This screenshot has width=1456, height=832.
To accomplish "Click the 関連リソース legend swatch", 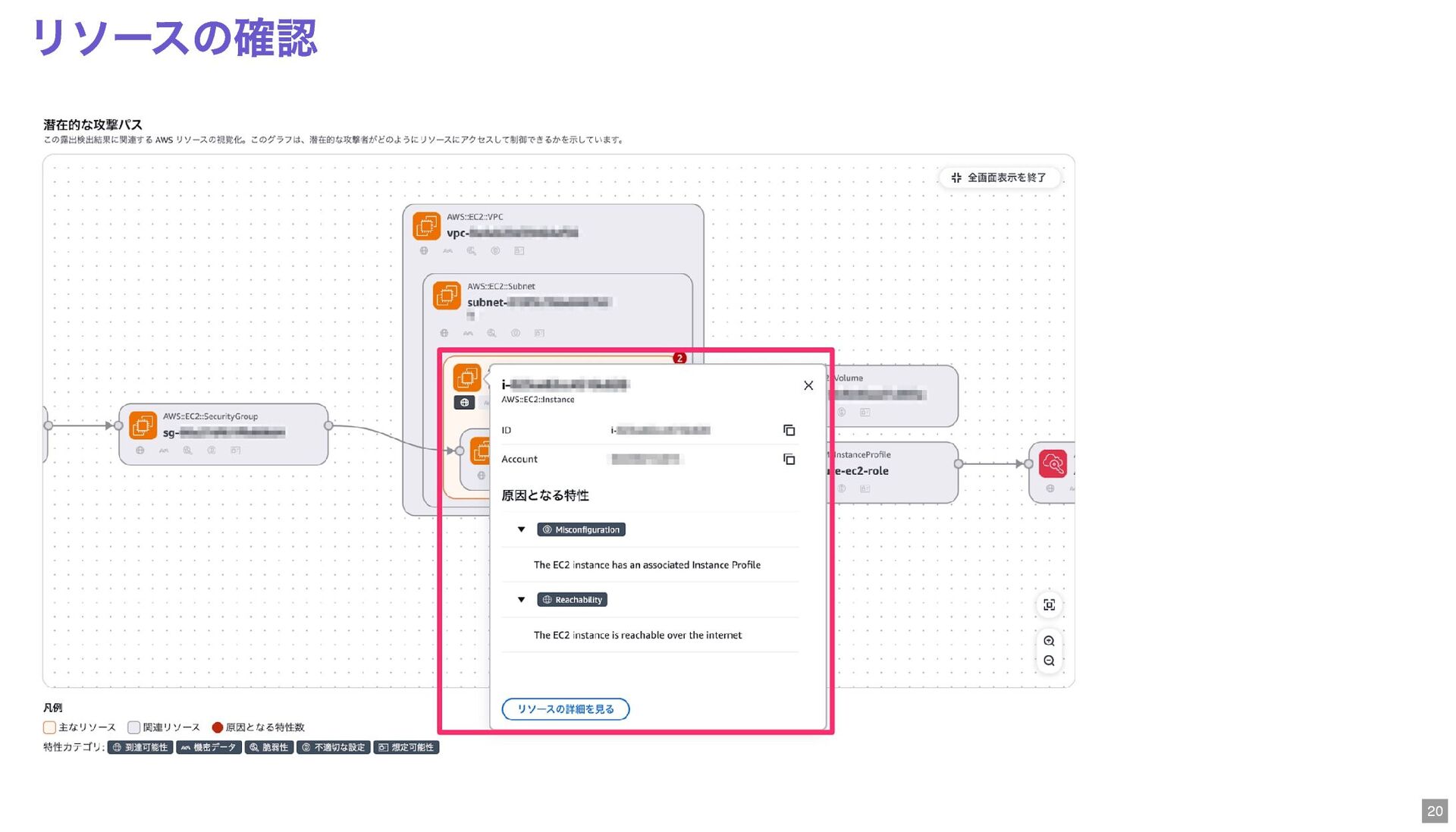I will click(x=134, y=727).
